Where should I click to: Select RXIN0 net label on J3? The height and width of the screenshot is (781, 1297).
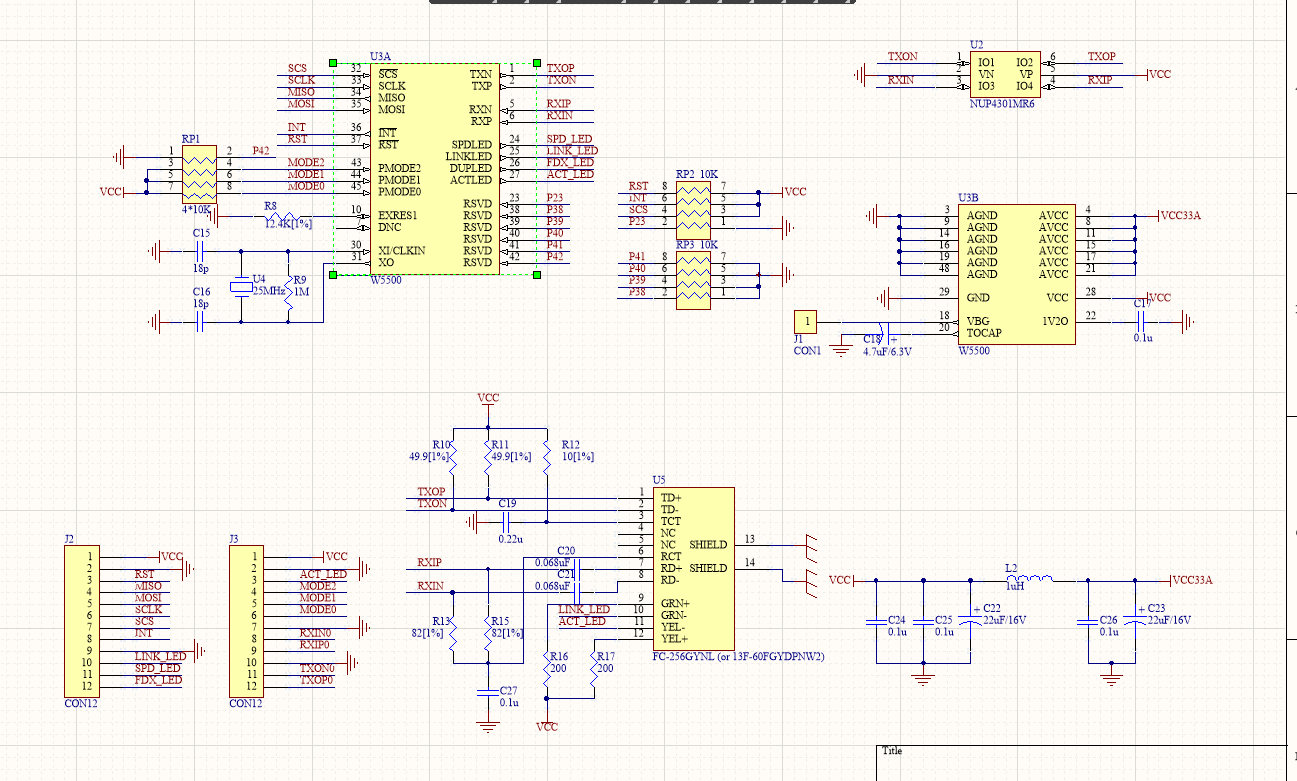coord(315,633)
